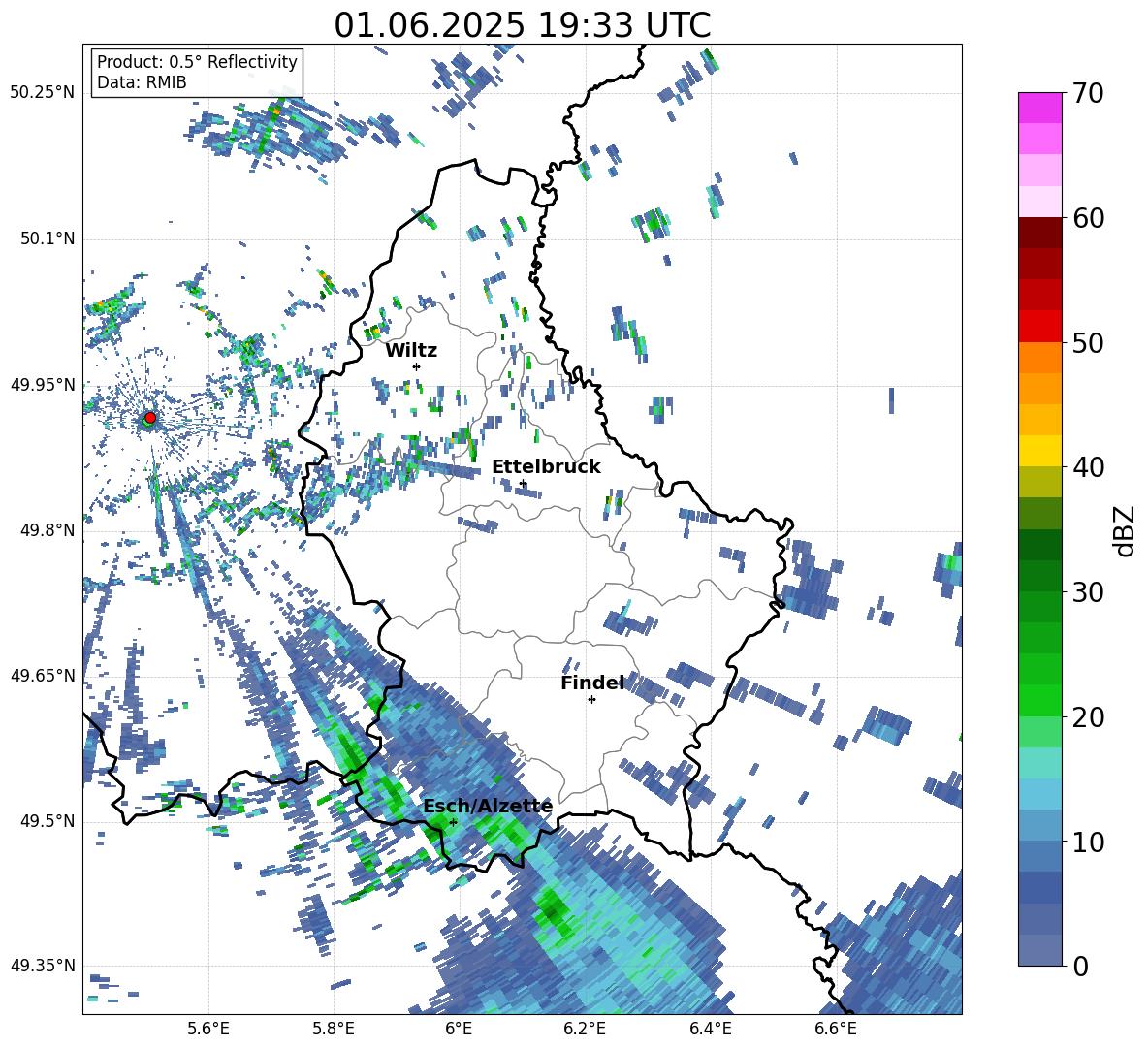Click the 6°E longitude label
Viewport: 1148px width, 1048px height.
pyautogui.click(x=459, y=1029)
